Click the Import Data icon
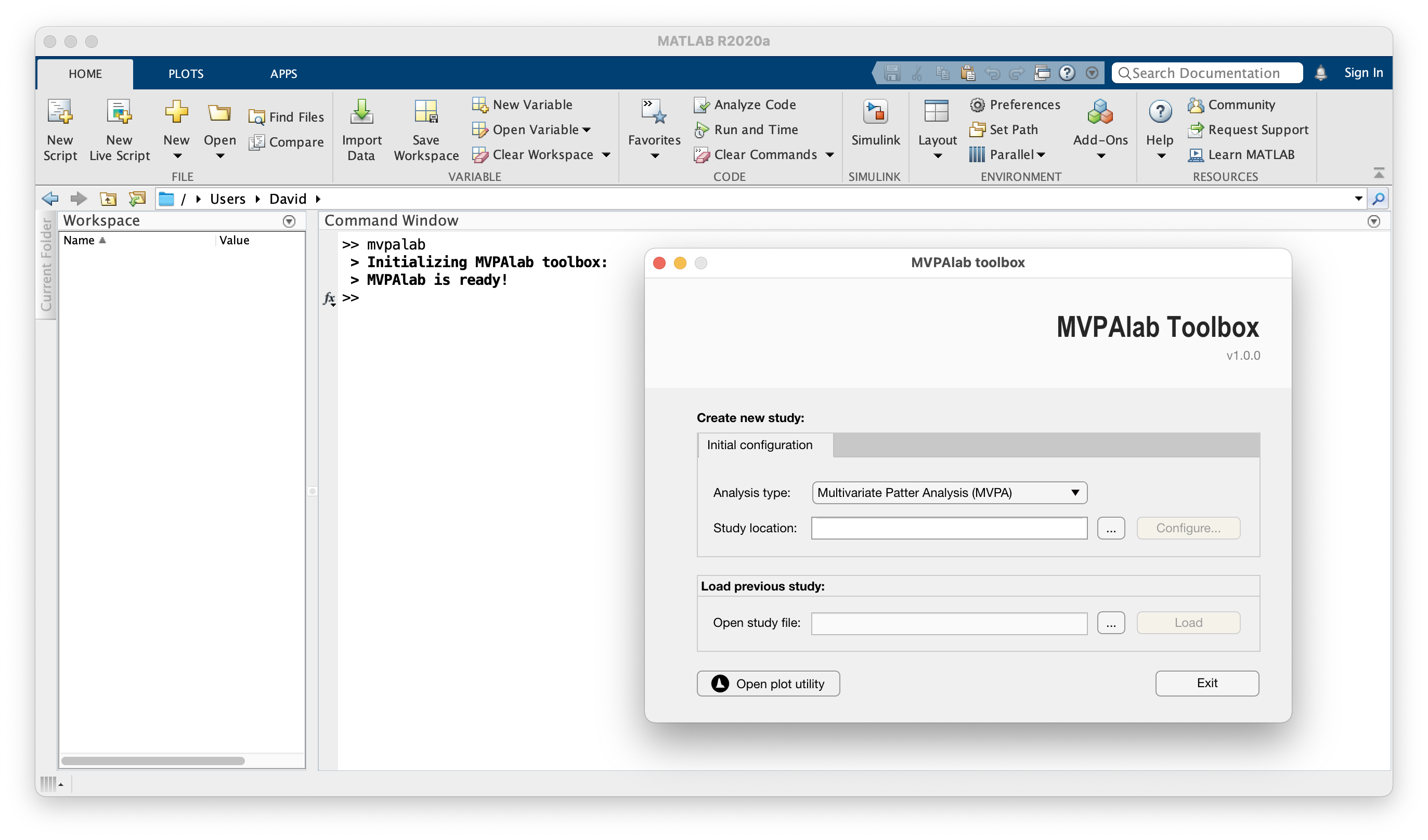1428x840 pixels. pos(361,112)
